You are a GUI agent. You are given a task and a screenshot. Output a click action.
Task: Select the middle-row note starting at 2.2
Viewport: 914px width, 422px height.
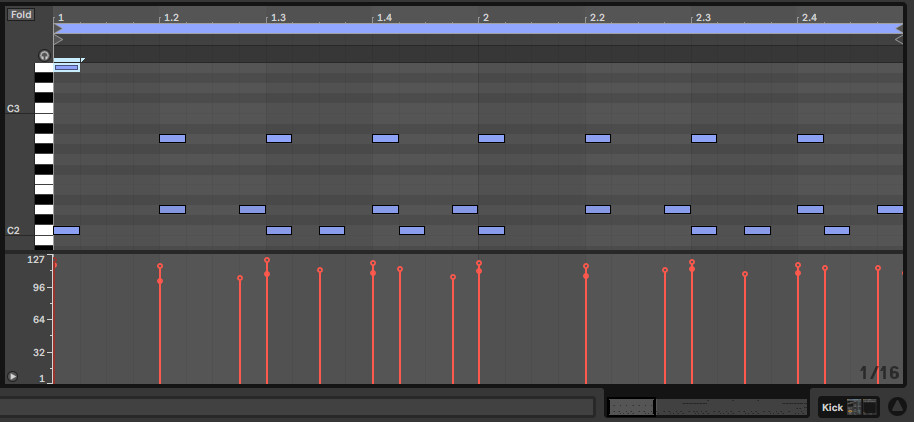(x=598, y=209)
